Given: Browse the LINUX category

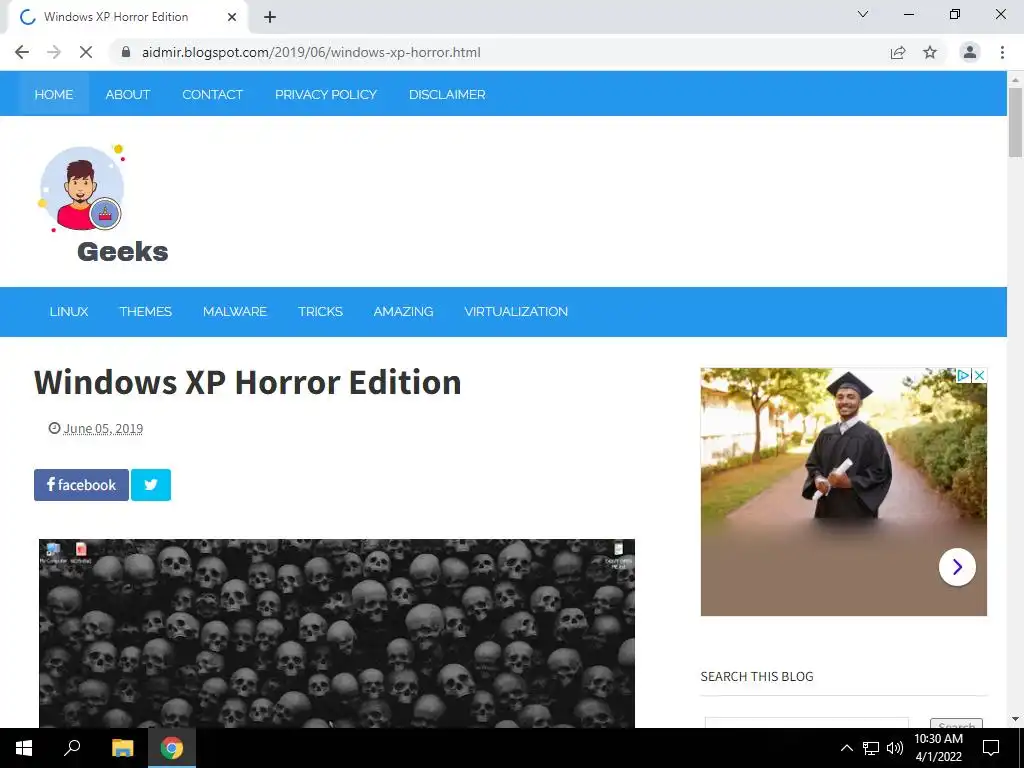Looking at the screenshot, I should coord(69,312).
